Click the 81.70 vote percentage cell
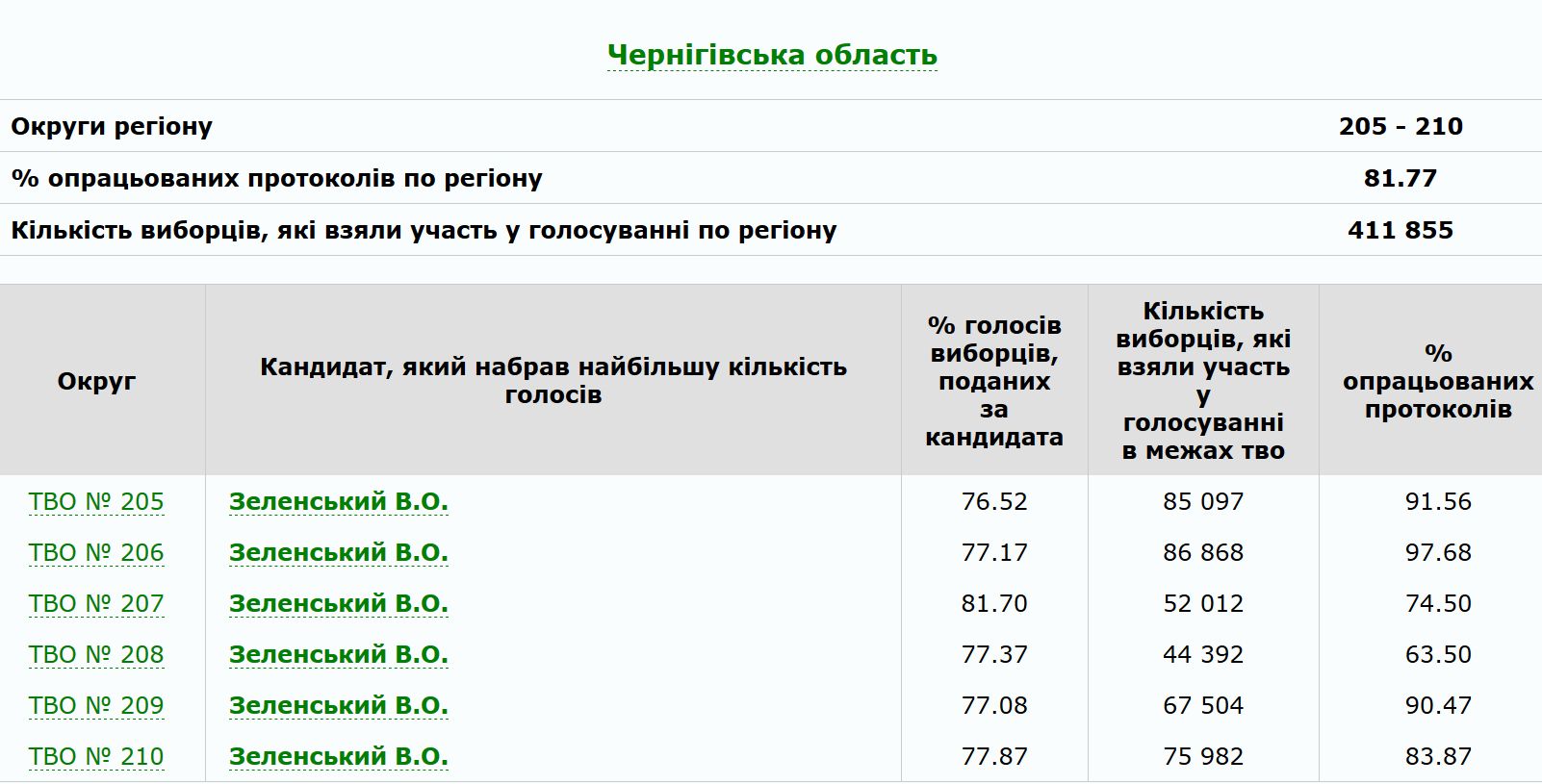The height and width of the screenshot is (784, 1542). (993, 604)
